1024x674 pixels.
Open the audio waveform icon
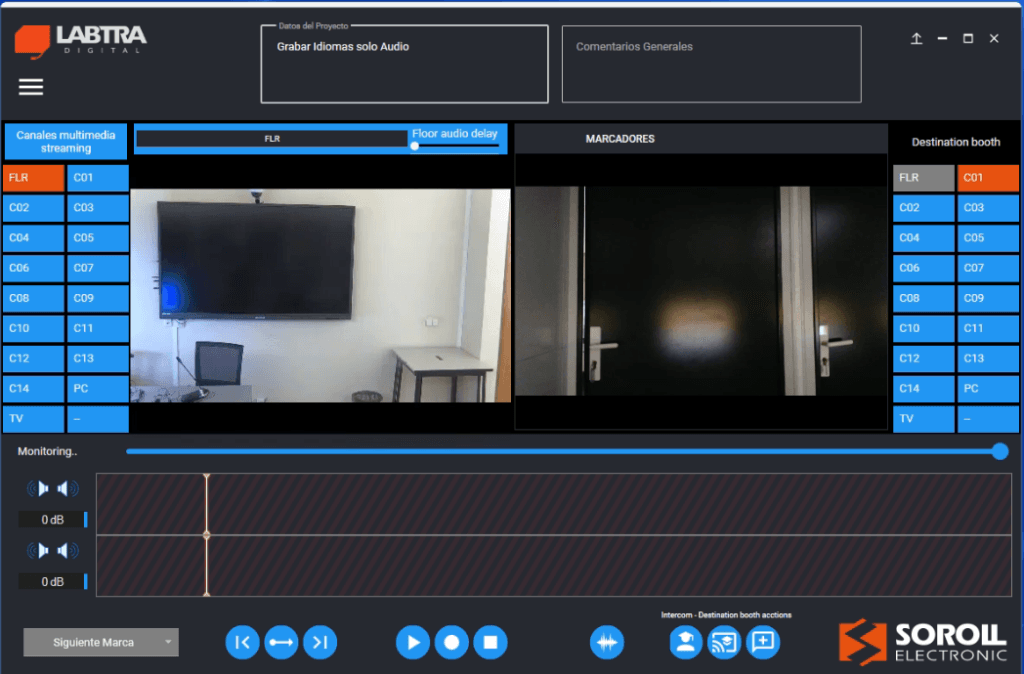pos(607,642)
